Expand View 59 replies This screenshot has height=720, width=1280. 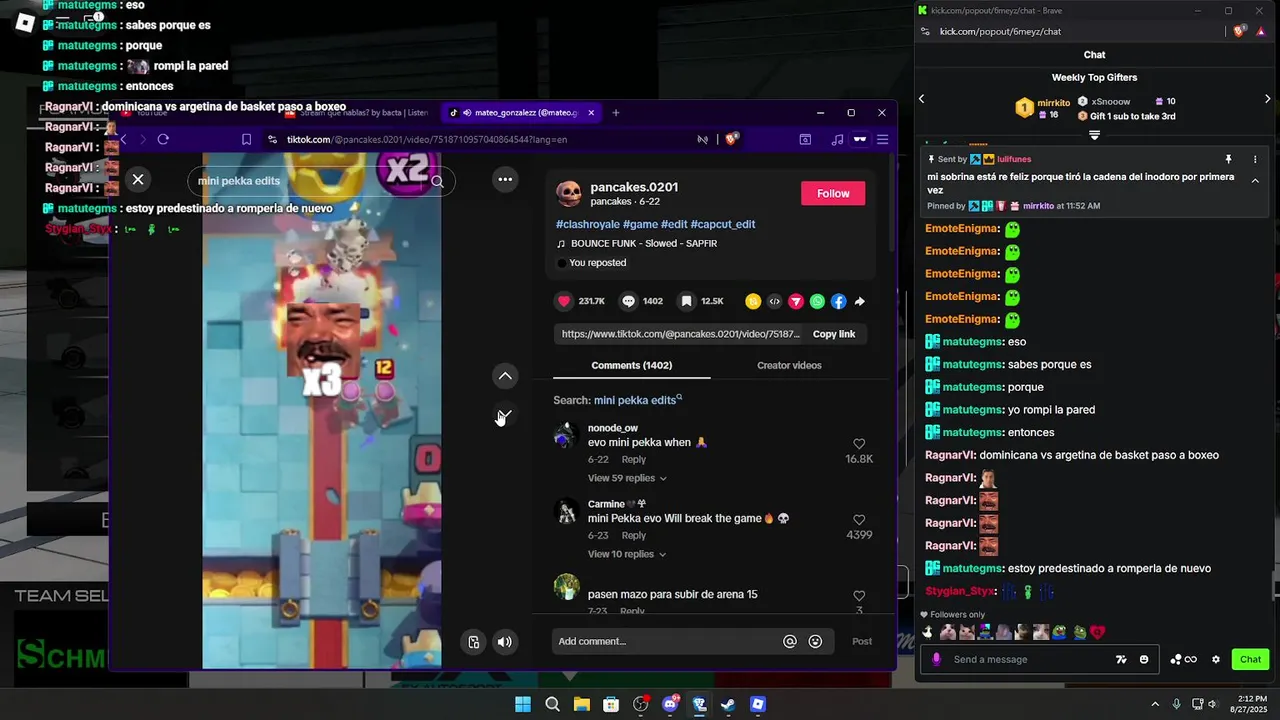[627, 478]
